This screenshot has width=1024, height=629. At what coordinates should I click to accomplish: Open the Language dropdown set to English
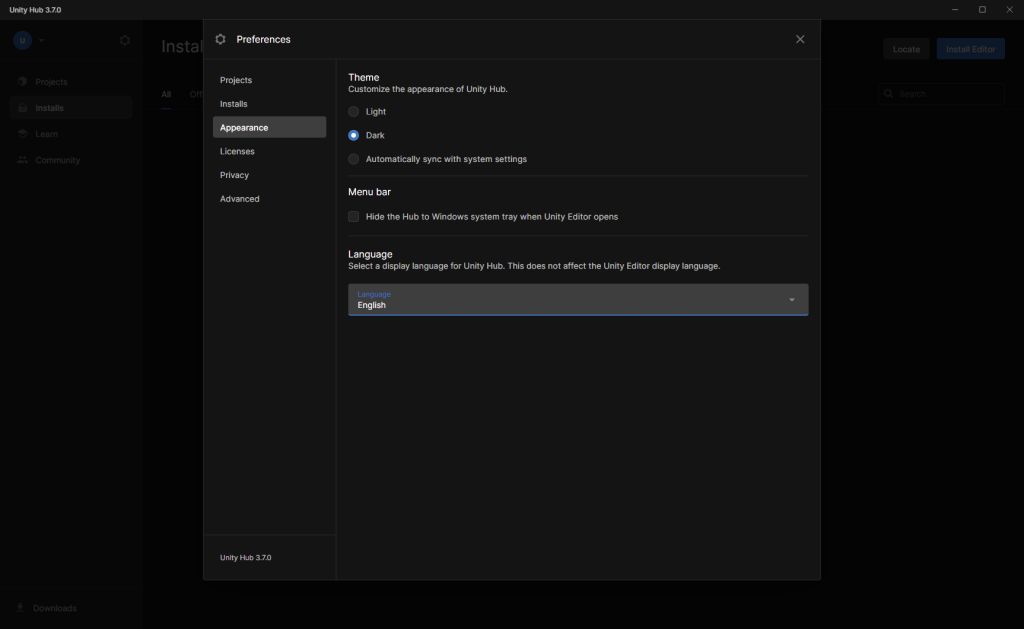(x=578, y=300)
